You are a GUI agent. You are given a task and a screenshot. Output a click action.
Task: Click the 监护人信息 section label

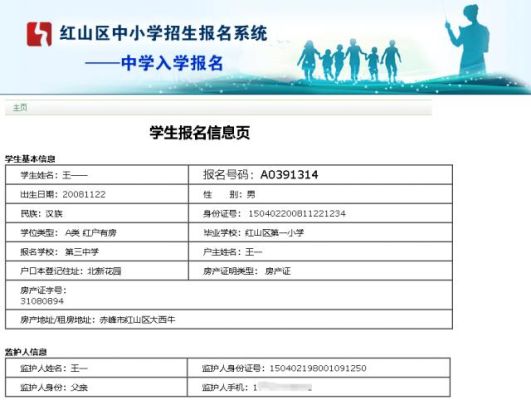pyautogui.click(x=26, y=352)
